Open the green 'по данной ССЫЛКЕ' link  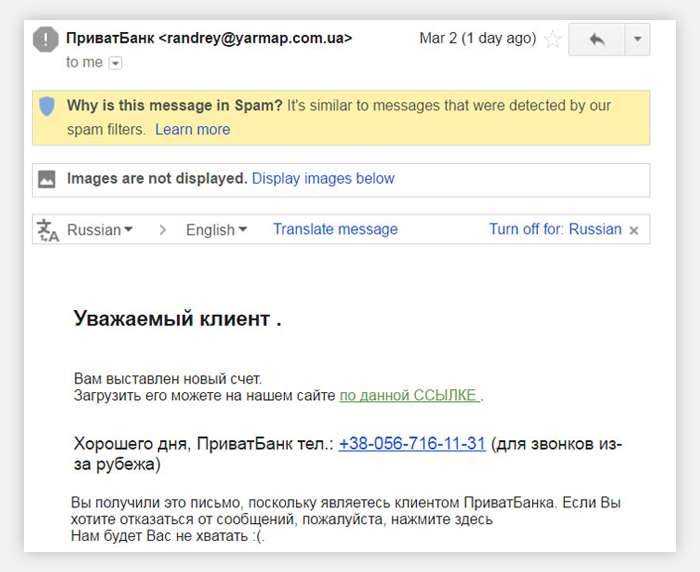point(410,396)
